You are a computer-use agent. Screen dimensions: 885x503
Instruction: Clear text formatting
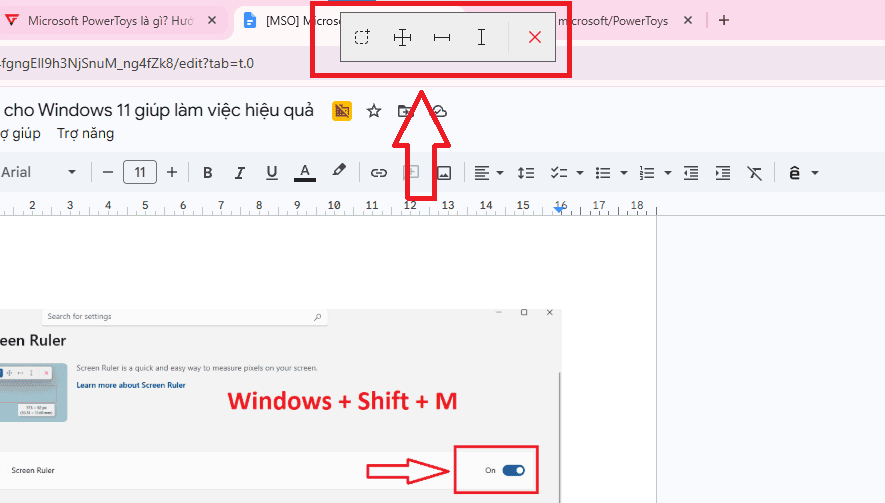point(755,173)
